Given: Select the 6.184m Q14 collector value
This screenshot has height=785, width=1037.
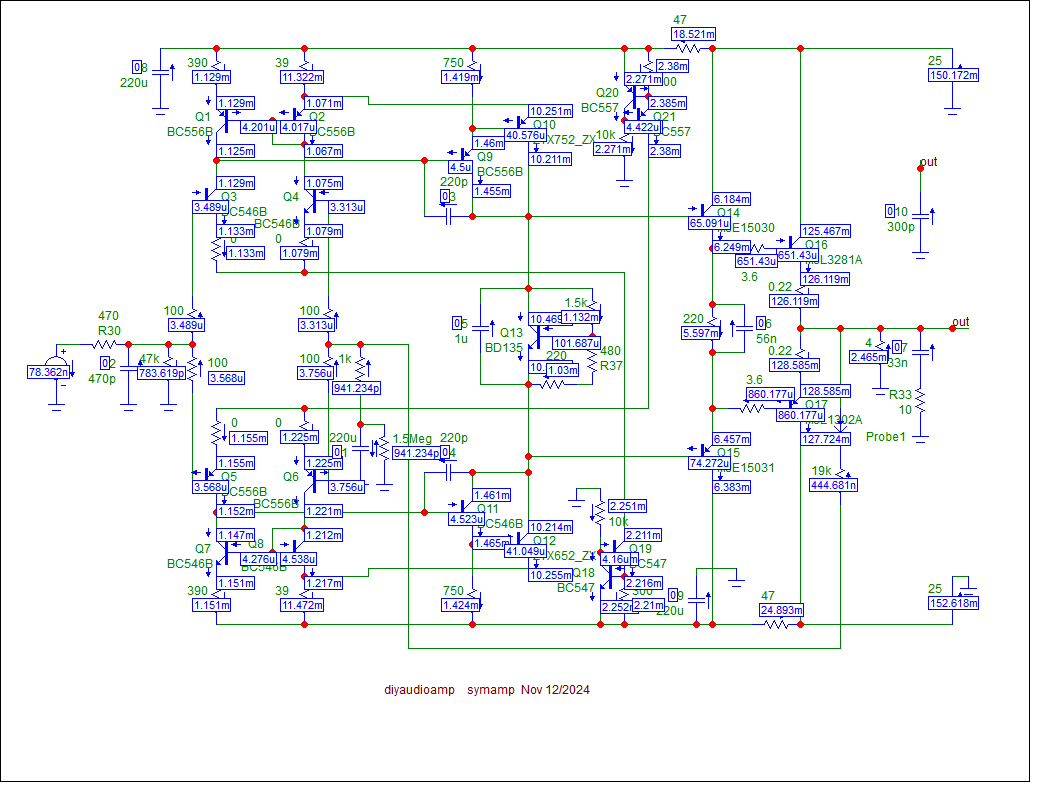Looking at the screenshot, I should point(731,199).
